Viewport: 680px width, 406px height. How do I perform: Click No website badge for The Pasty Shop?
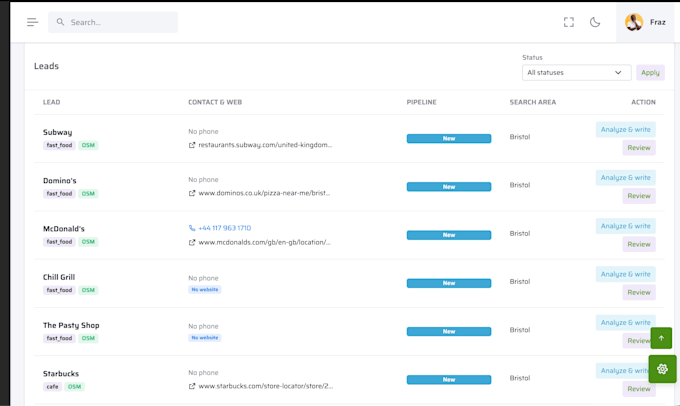click(x=205, y=337)
